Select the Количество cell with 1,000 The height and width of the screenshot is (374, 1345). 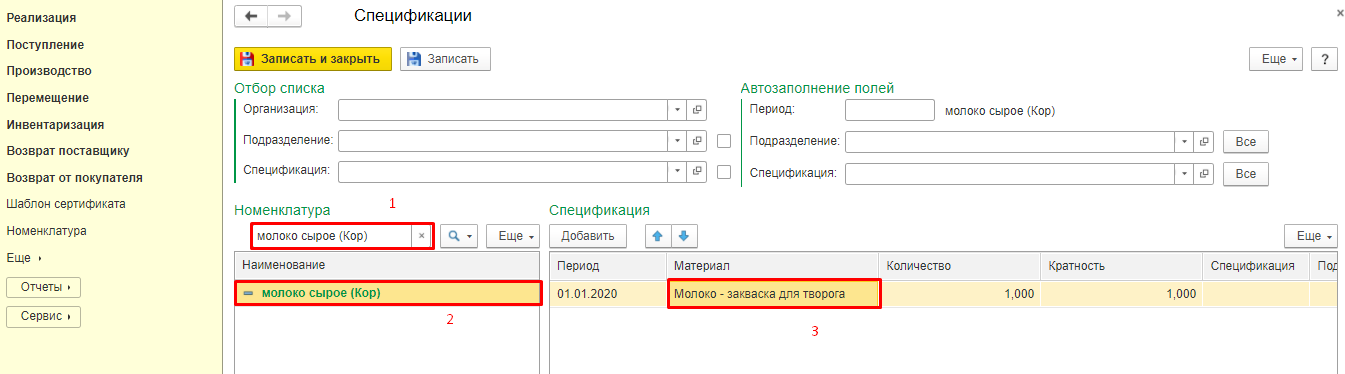(960, 293)
